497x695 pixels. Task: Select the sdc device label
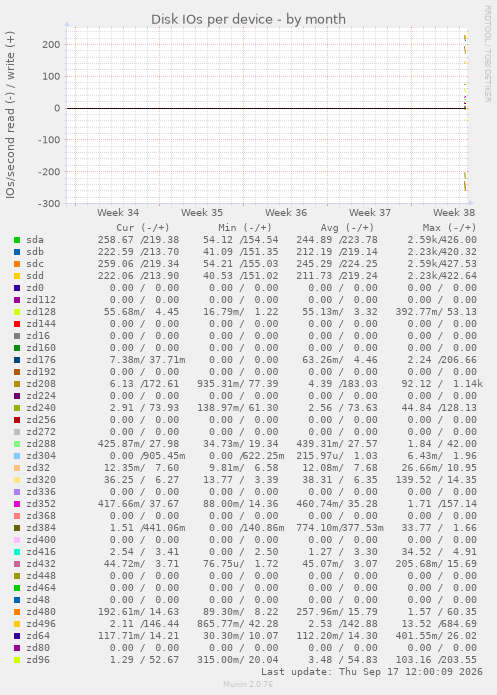(x=35, y=264)
